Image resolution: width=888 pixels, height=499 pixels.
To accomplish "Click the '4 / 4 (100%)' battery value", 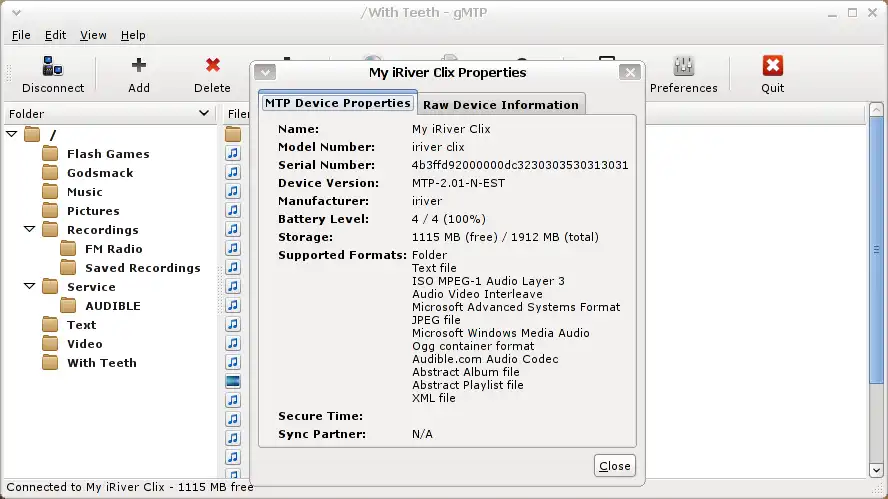I will click(449, 219).
